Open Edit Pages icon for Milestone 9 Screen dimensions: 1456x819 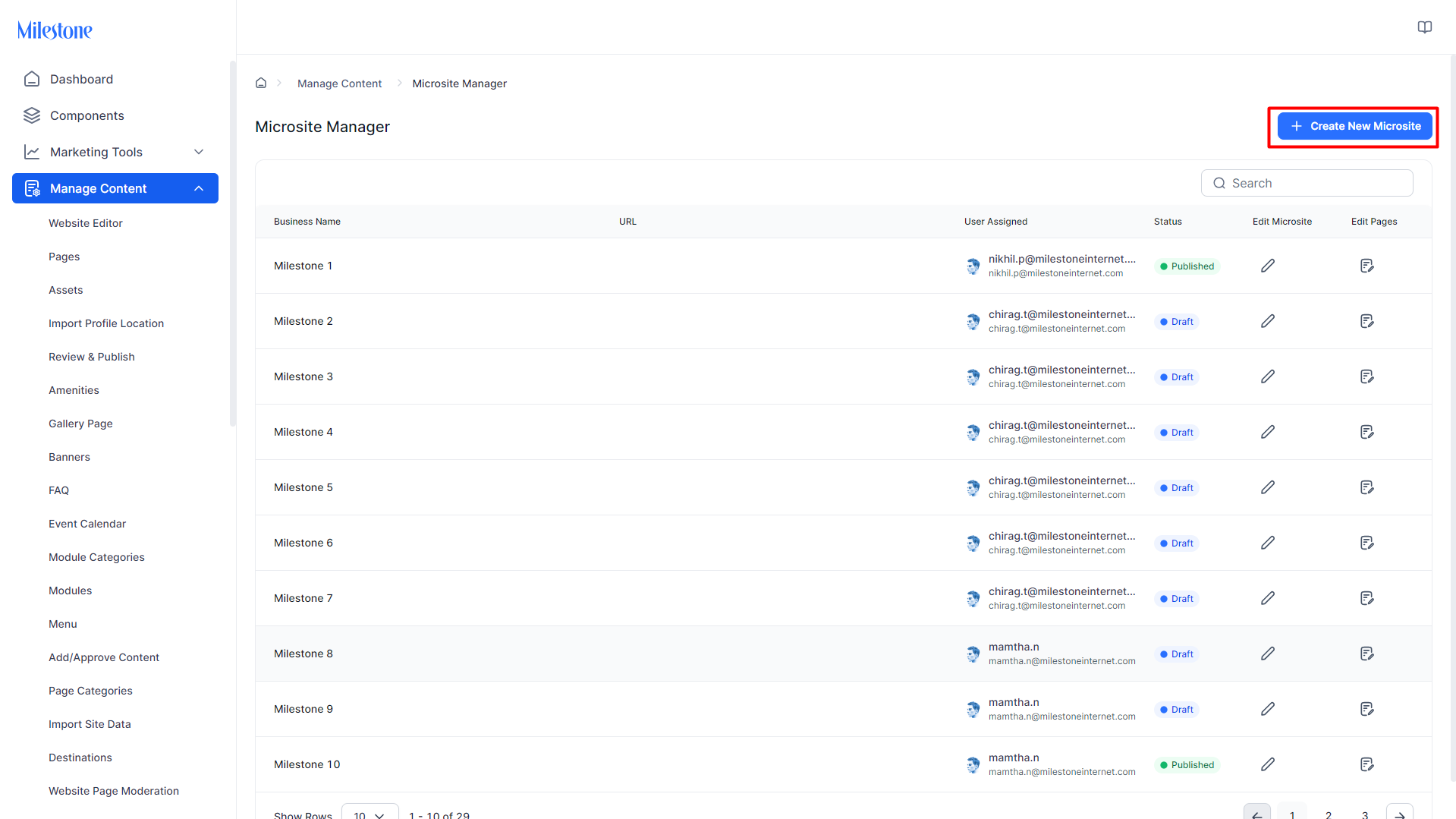pos(1367,709)
